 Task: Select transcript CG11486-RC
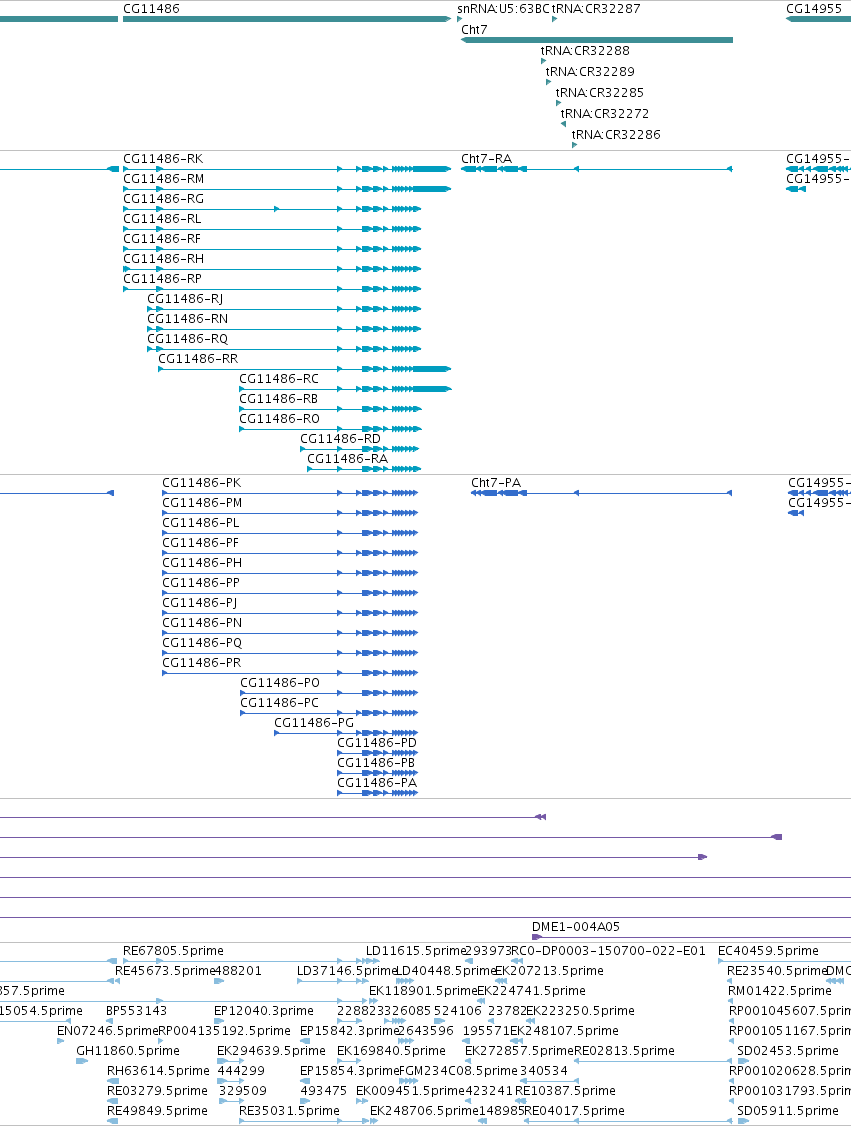pyautogui.click(x=279, y=379)
